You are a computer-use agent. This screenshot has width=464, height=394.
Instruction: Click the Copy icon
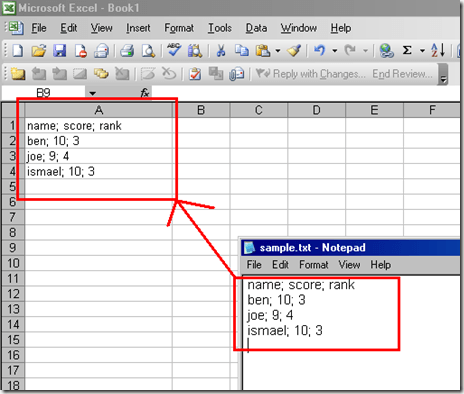(x=242, y=51)
